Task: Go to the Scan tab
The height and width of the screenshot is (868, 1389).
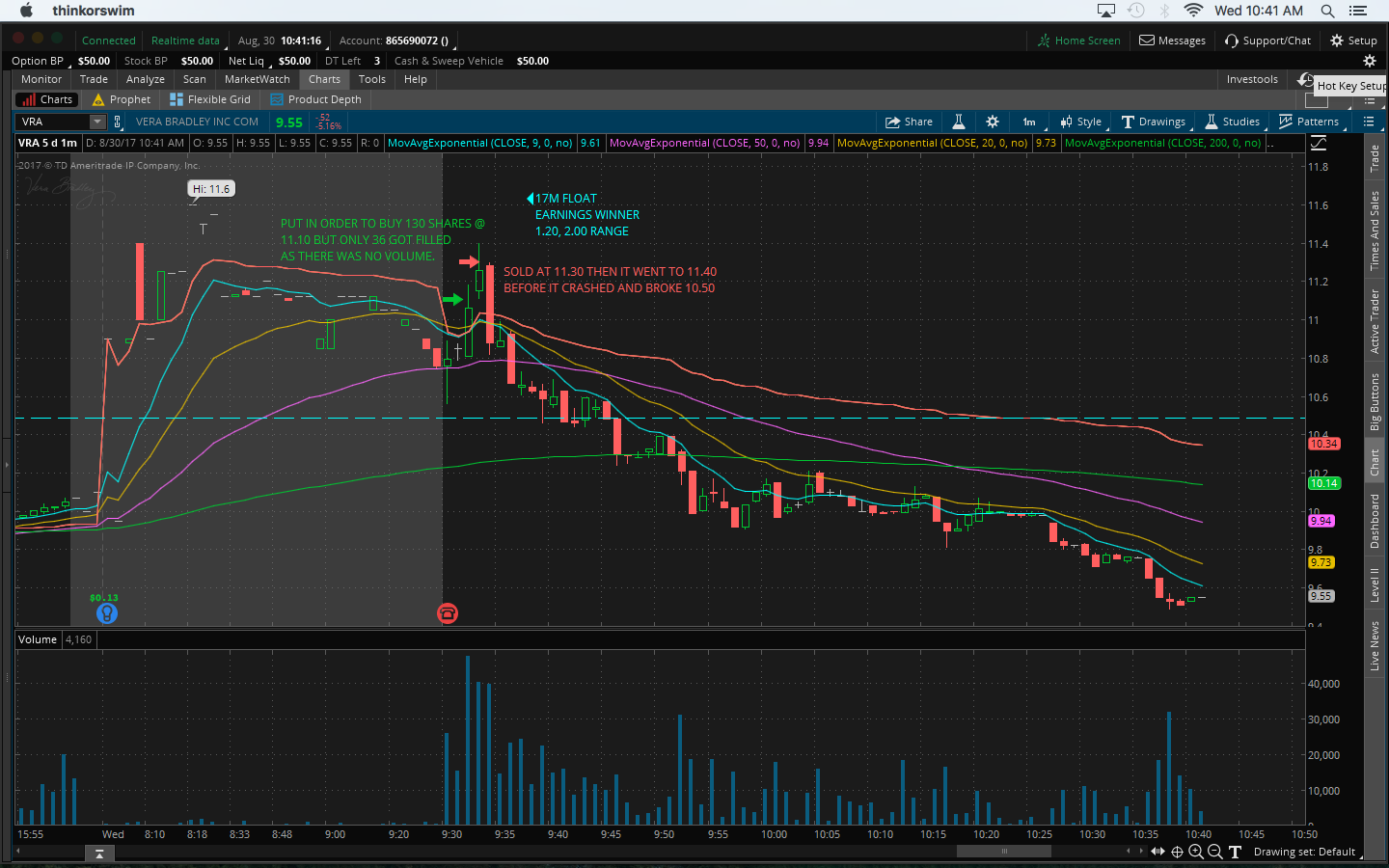Action: (x=195, y=79)
